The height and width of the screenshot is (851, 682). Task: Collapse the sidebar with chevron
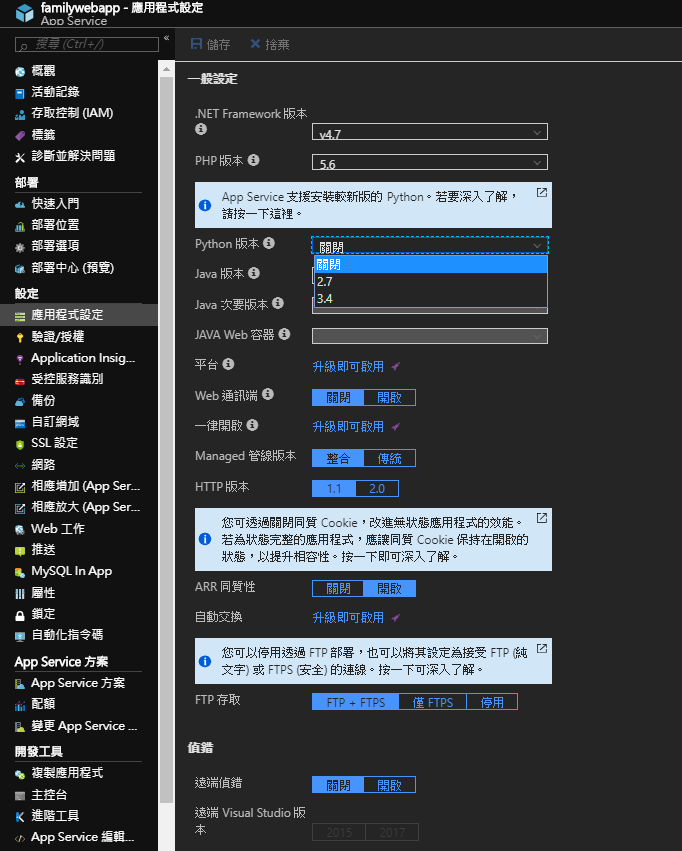(x=167, y=38)
